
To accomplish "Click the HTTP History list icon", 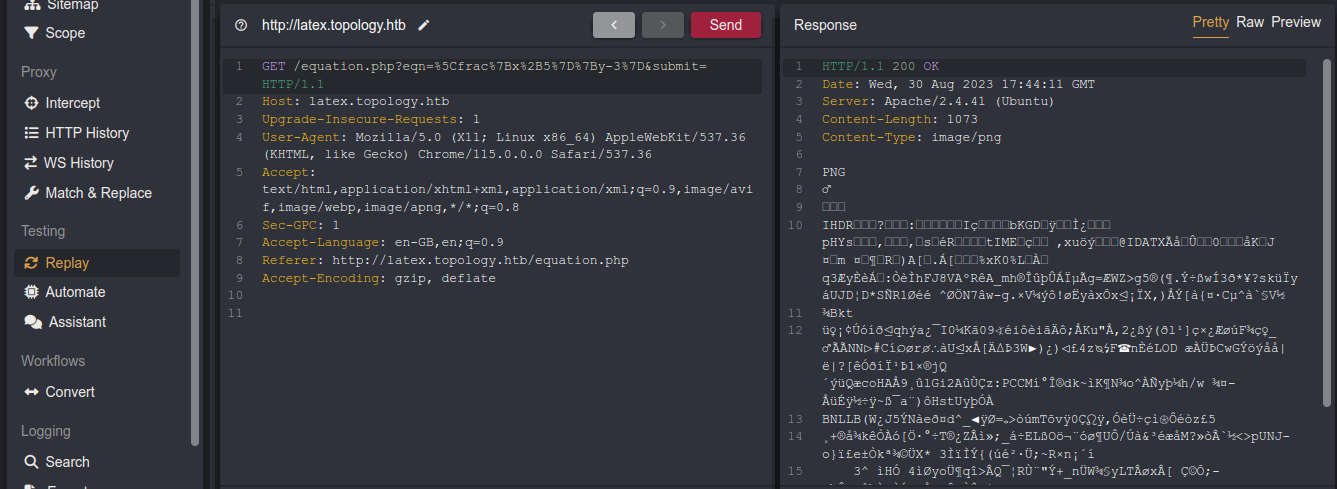I will pyautogui.click(x=32, y=133).
